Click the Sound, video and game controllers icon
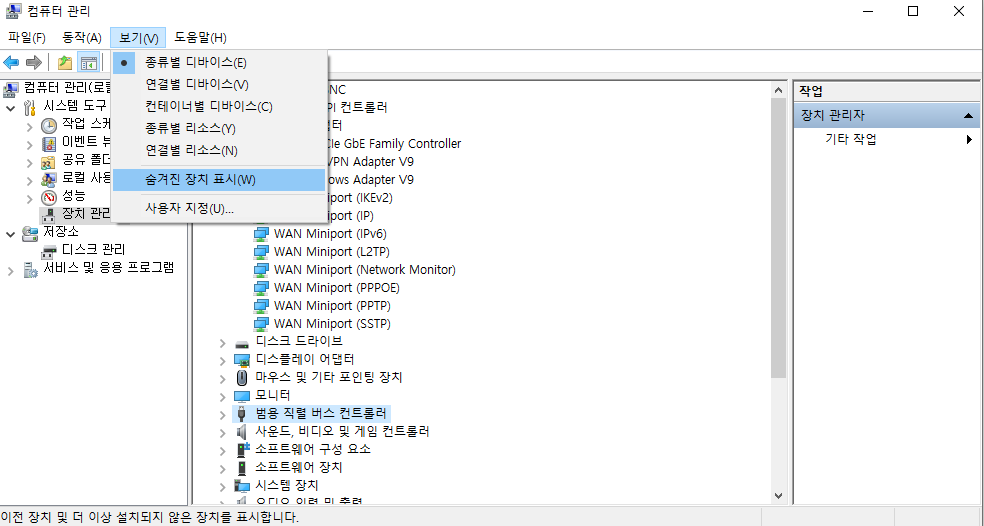 click(x=242, y=432)
